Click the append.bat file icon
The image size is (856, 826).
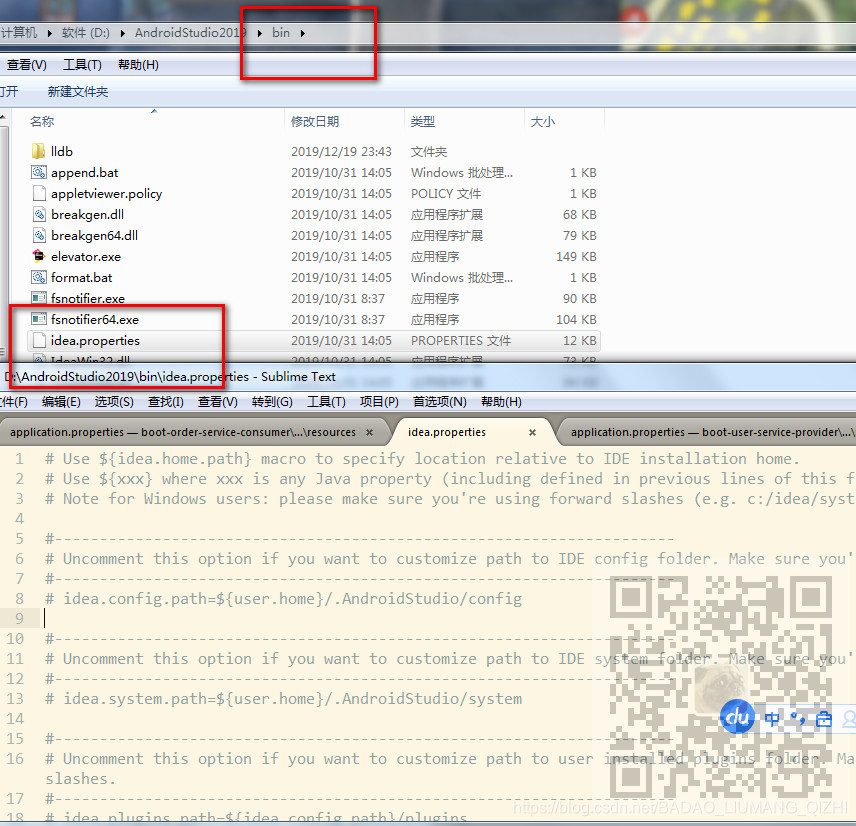(x=38, y=173)
